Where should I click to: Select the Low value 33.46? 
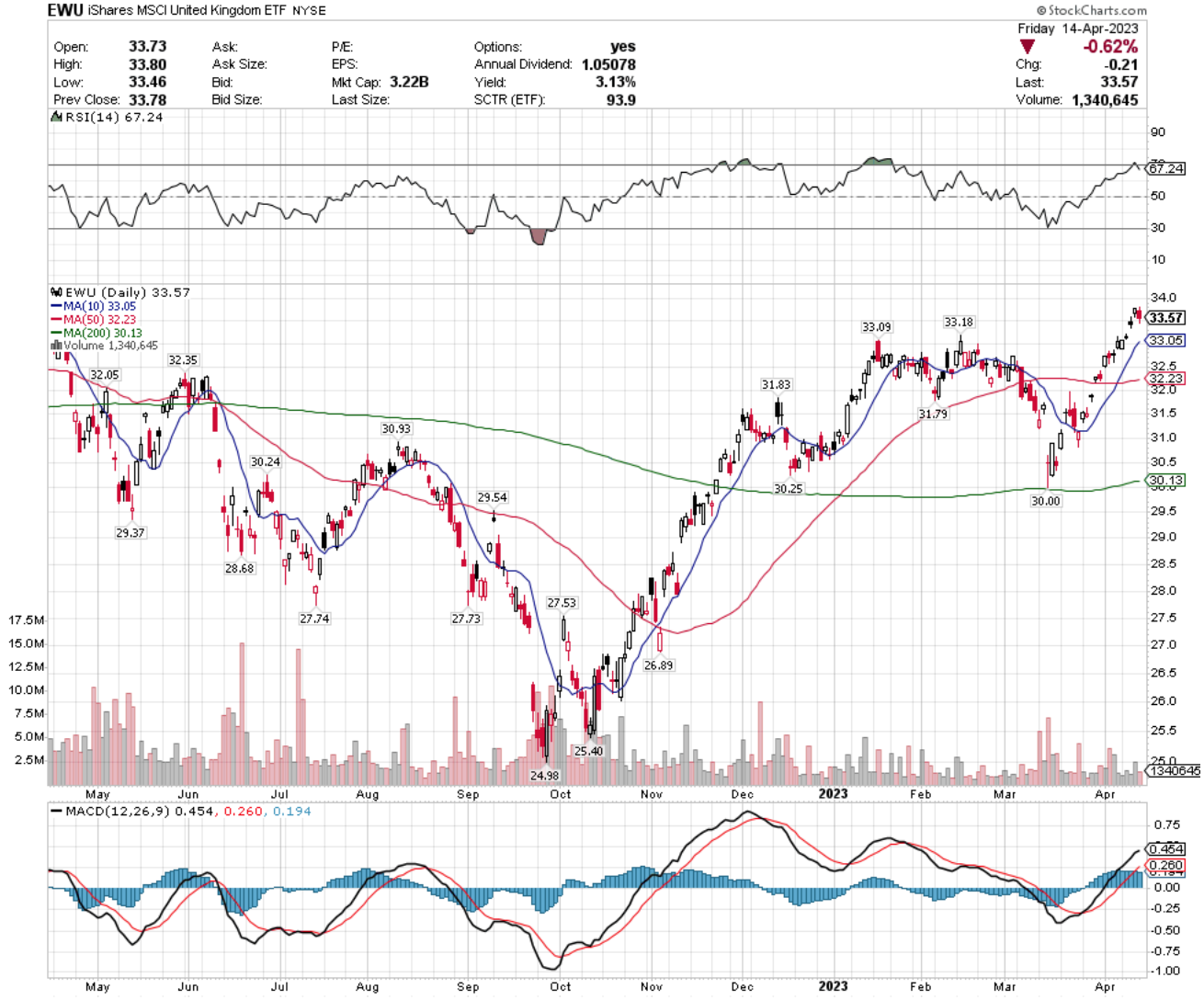pos(148,82)
